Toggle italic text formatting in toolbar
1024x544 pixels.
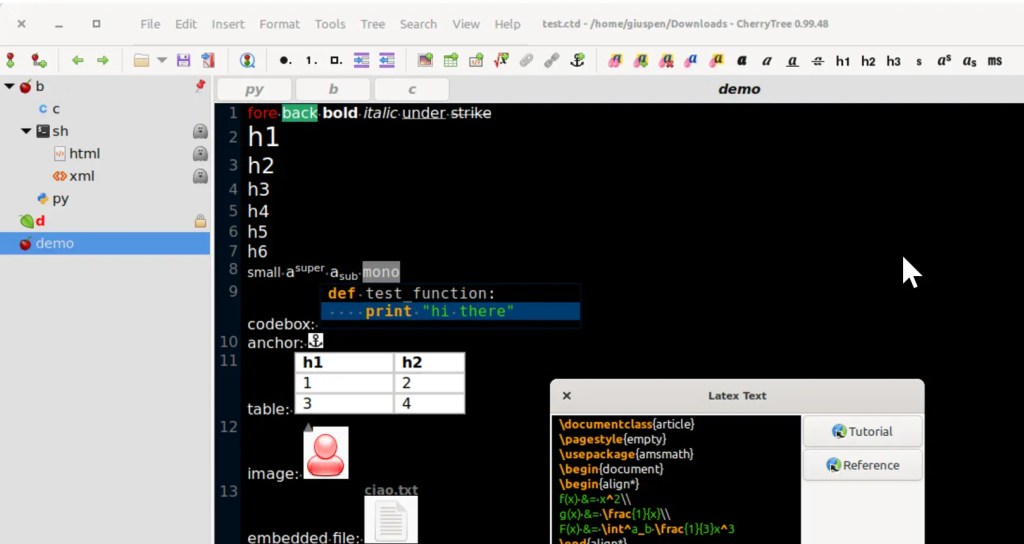(767, 61)
